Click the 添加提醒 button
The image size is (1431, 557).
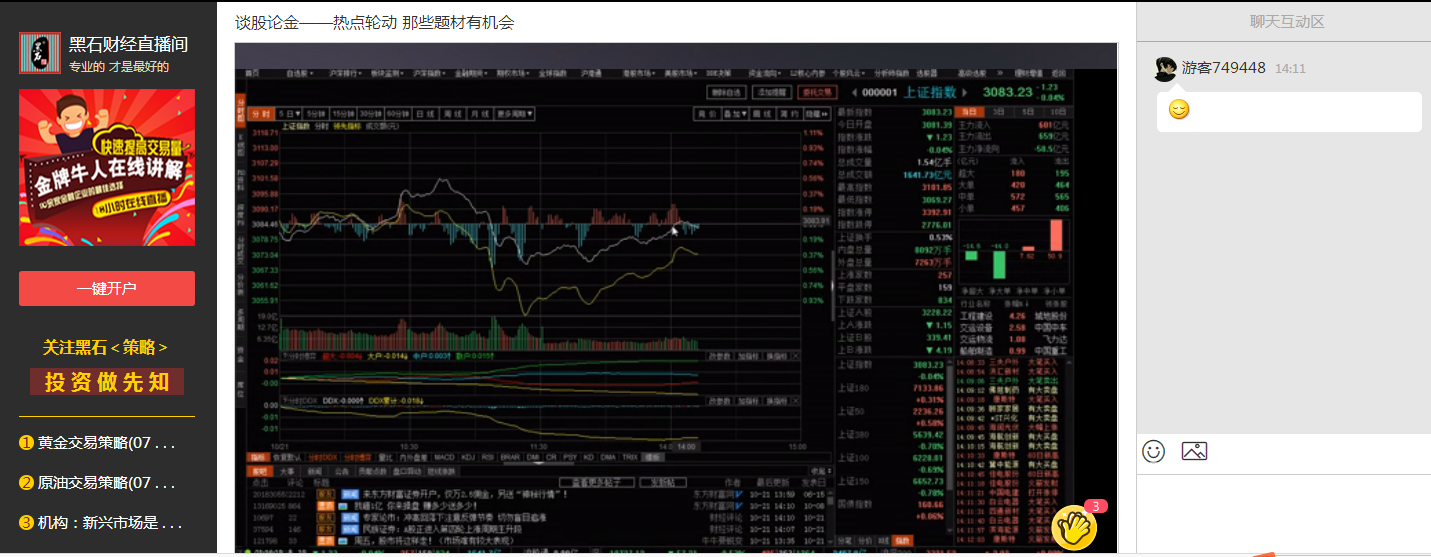tap(771, 92)
